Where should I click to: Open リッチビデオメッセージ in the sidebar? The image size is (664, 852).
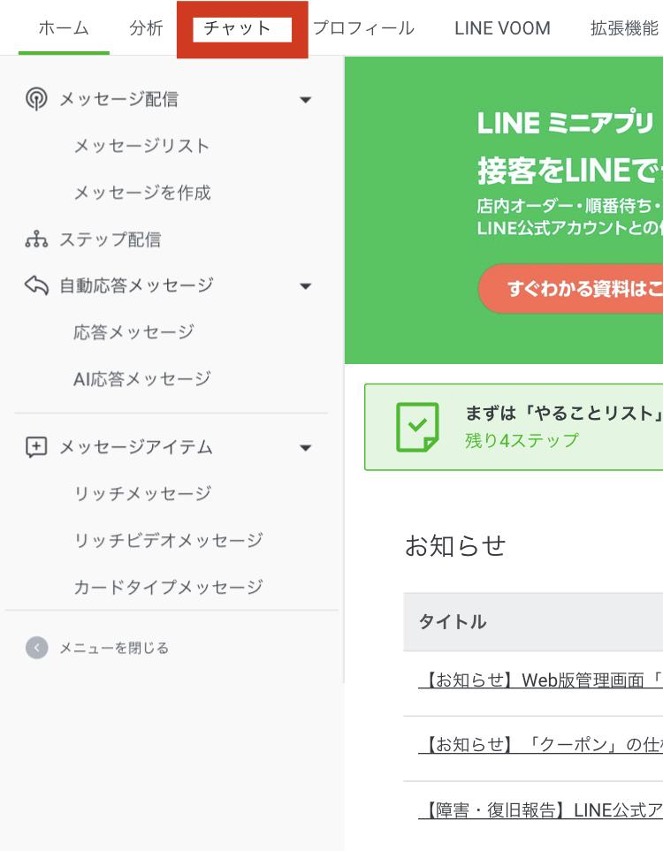coord(168,540)
